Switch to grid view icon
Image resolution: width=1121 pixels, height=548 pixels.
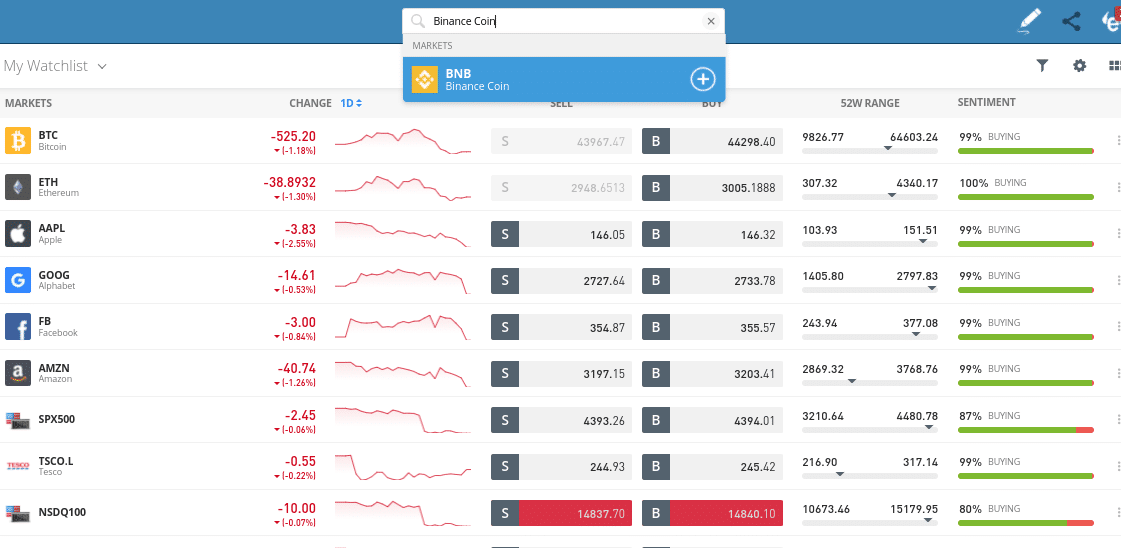coord(1115,66)
